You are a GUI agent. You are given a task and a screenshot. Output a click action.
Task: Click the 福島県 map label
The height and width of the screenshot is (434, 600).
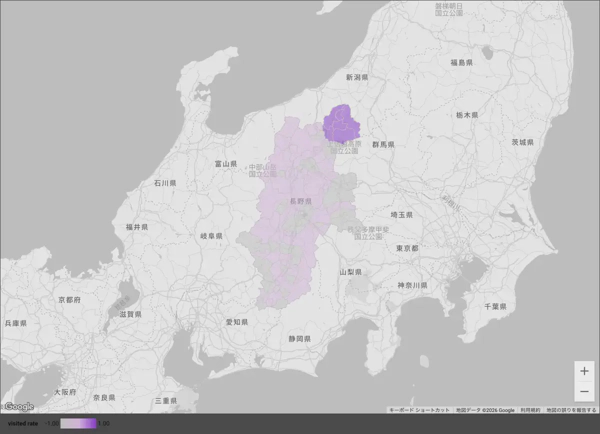click(461, 62)
